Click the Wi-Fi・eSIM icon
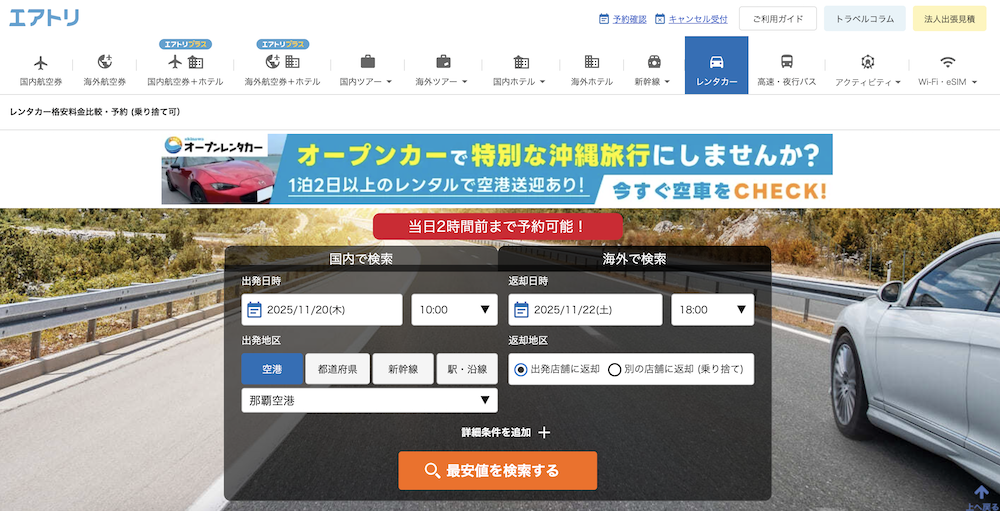Image resolution: width=1000 pixels, height=511 pixels. 947,62
